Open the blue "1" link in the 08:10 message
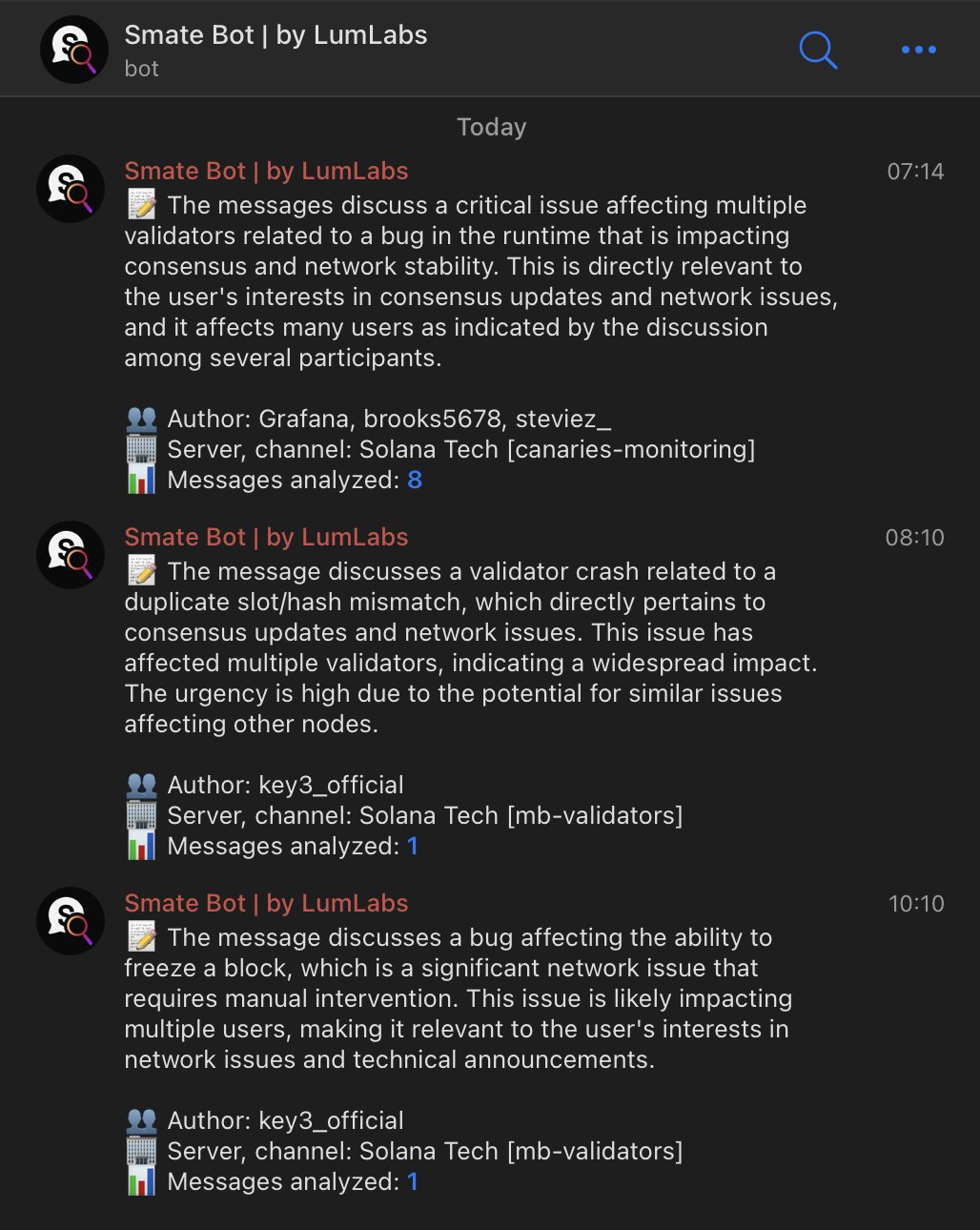Image resolution: width=980 pixels, height=1230 pixels. click(x=413, y=847)
